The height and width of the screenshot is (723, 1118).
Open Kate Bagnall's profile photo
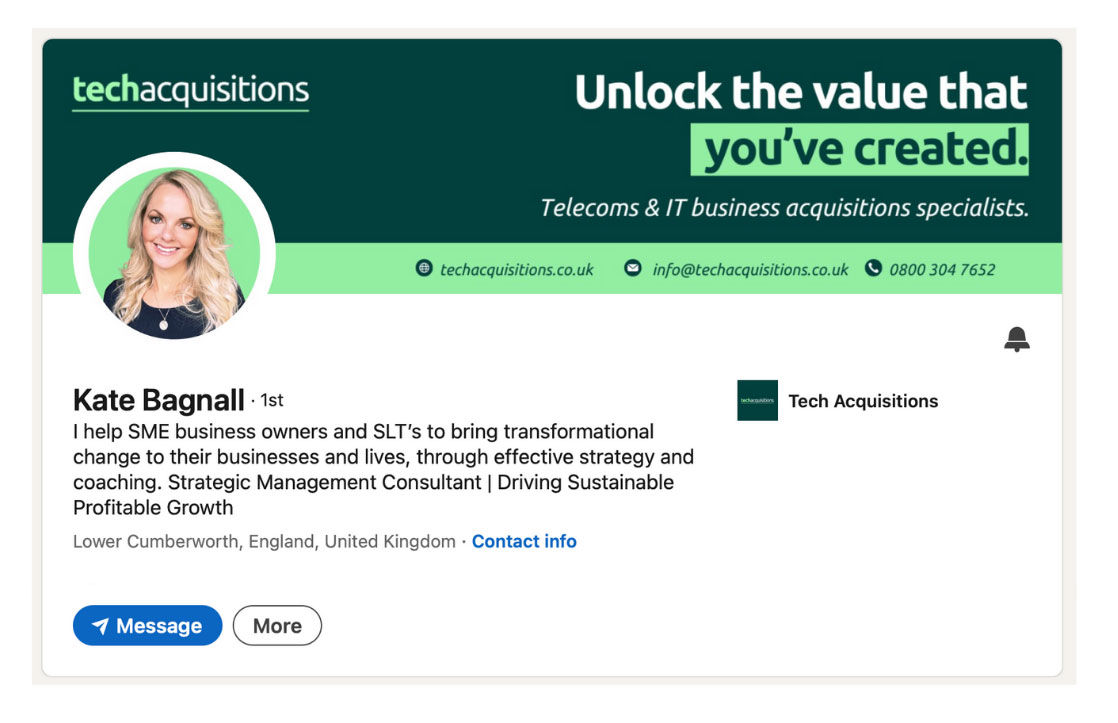tap(174, 252)
